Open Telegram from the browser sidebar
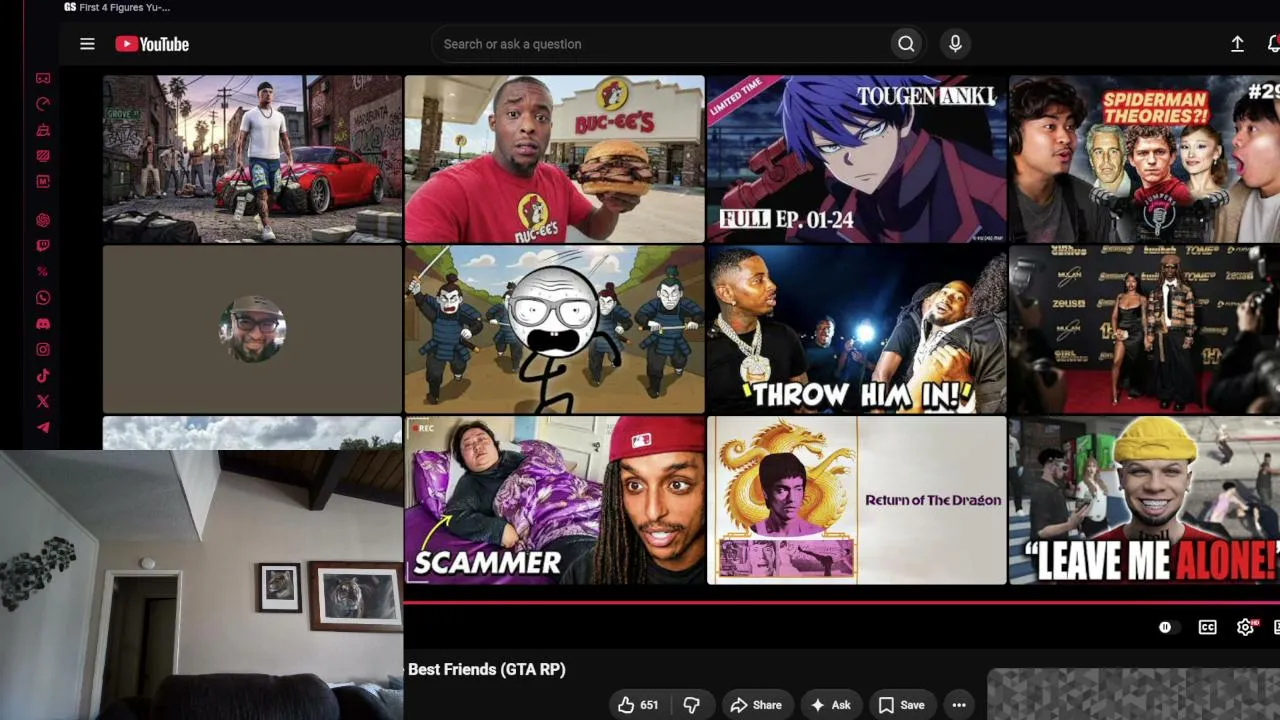Screen dimensions: 1280x720 point(43,428)
